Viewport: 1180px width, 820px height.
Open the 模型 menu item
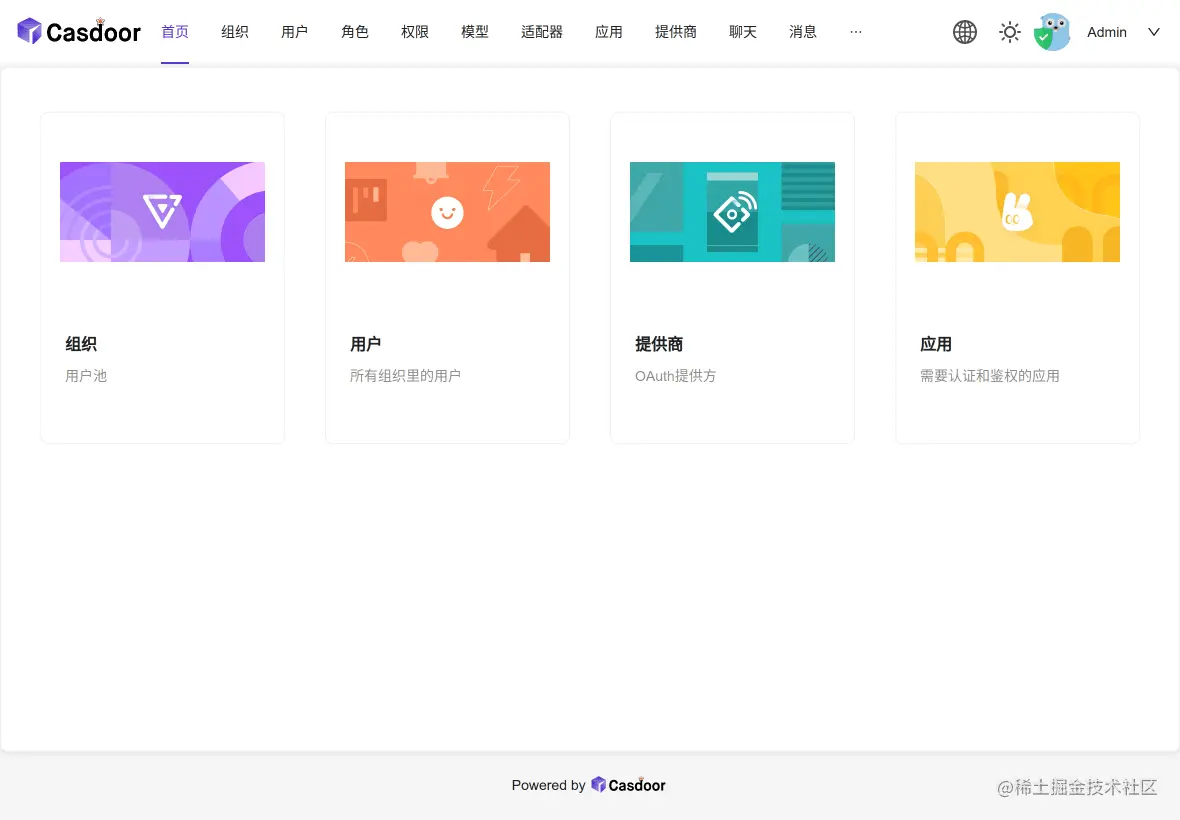[x=475, y=32]
